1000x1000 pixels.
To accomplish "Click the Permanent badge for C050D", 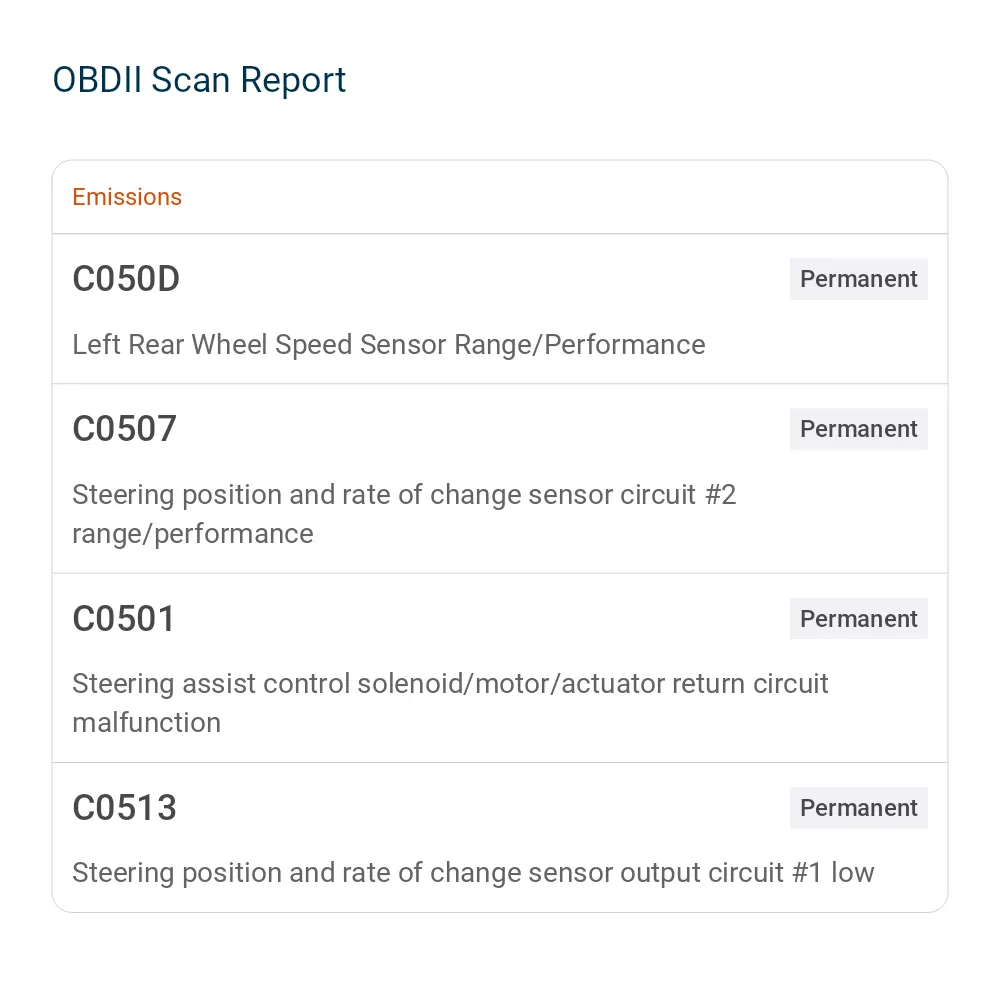I will point(858,279).
